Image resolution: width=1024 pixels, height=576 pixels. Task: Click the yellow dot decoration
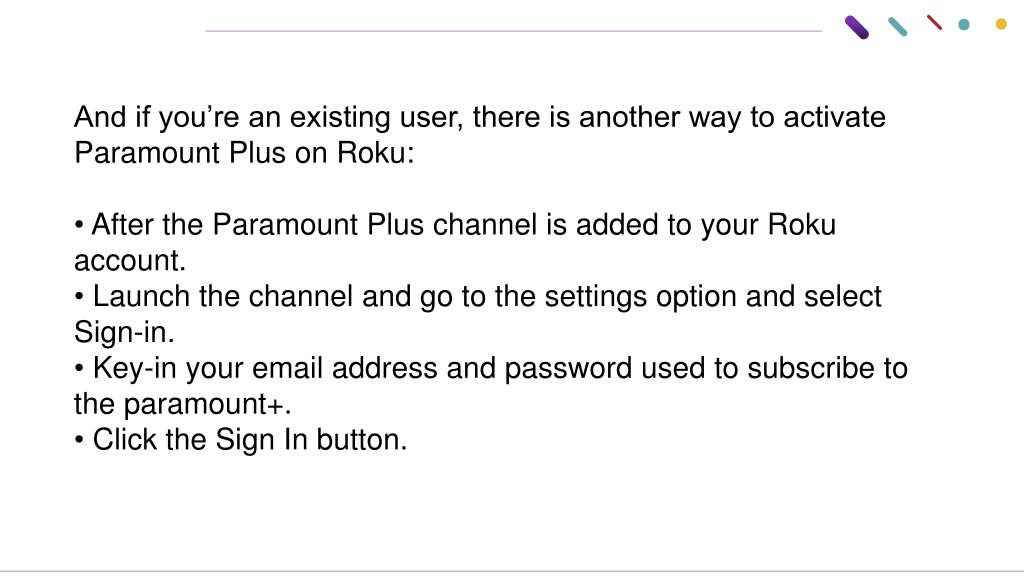click(x=1001, y=24)
